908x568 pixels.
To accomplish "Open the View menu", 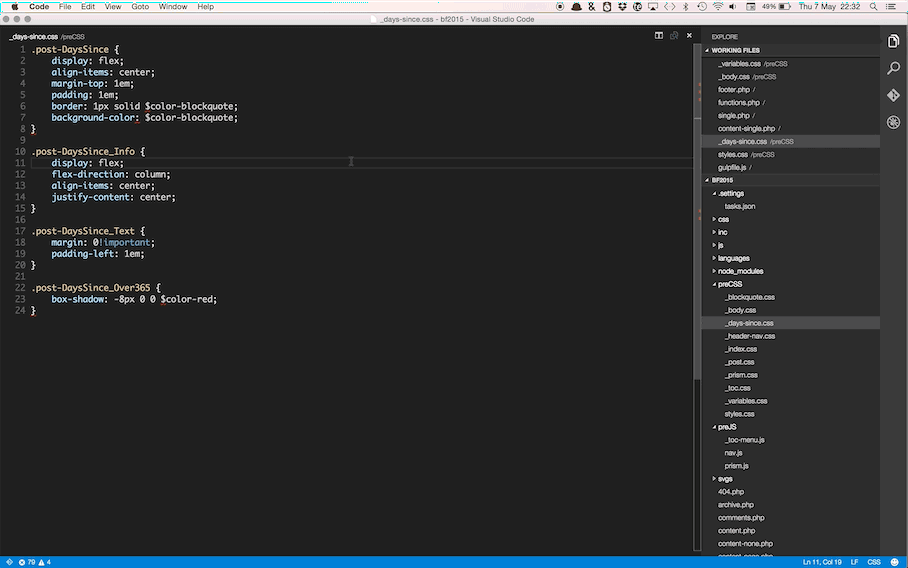I will pos(113,6).
